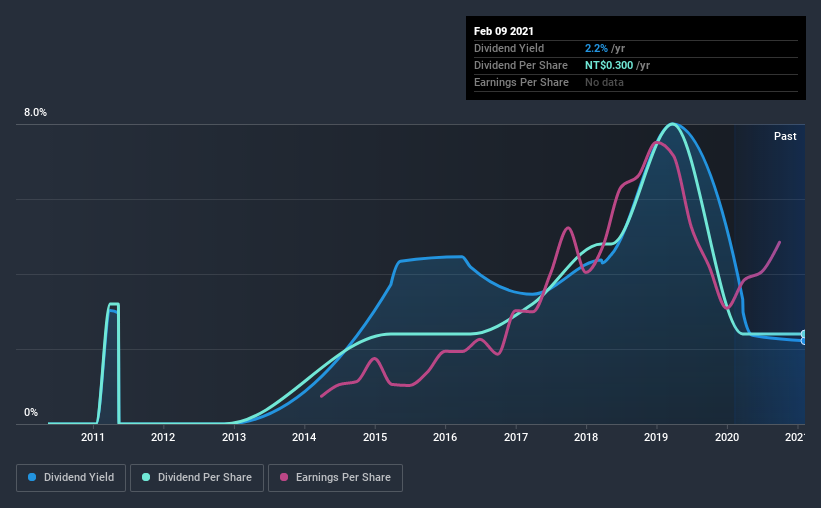The height and width of the screenshot is (508, 821).
Task: Click the pink Earnings Per Share legend dot
Action: coord(284,477)
